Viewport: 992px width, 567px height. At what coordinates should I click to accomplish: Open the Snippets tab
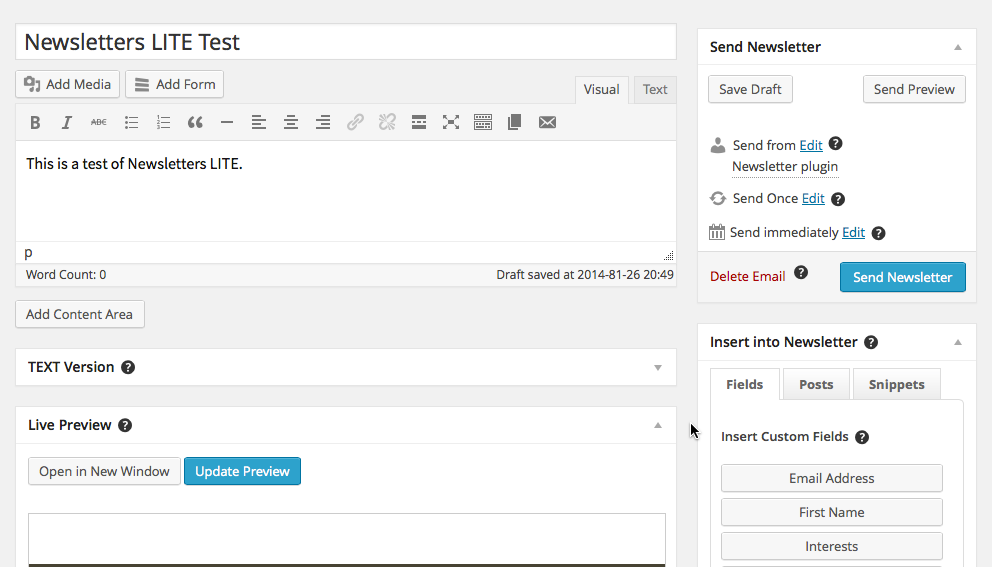coord(896,385)
